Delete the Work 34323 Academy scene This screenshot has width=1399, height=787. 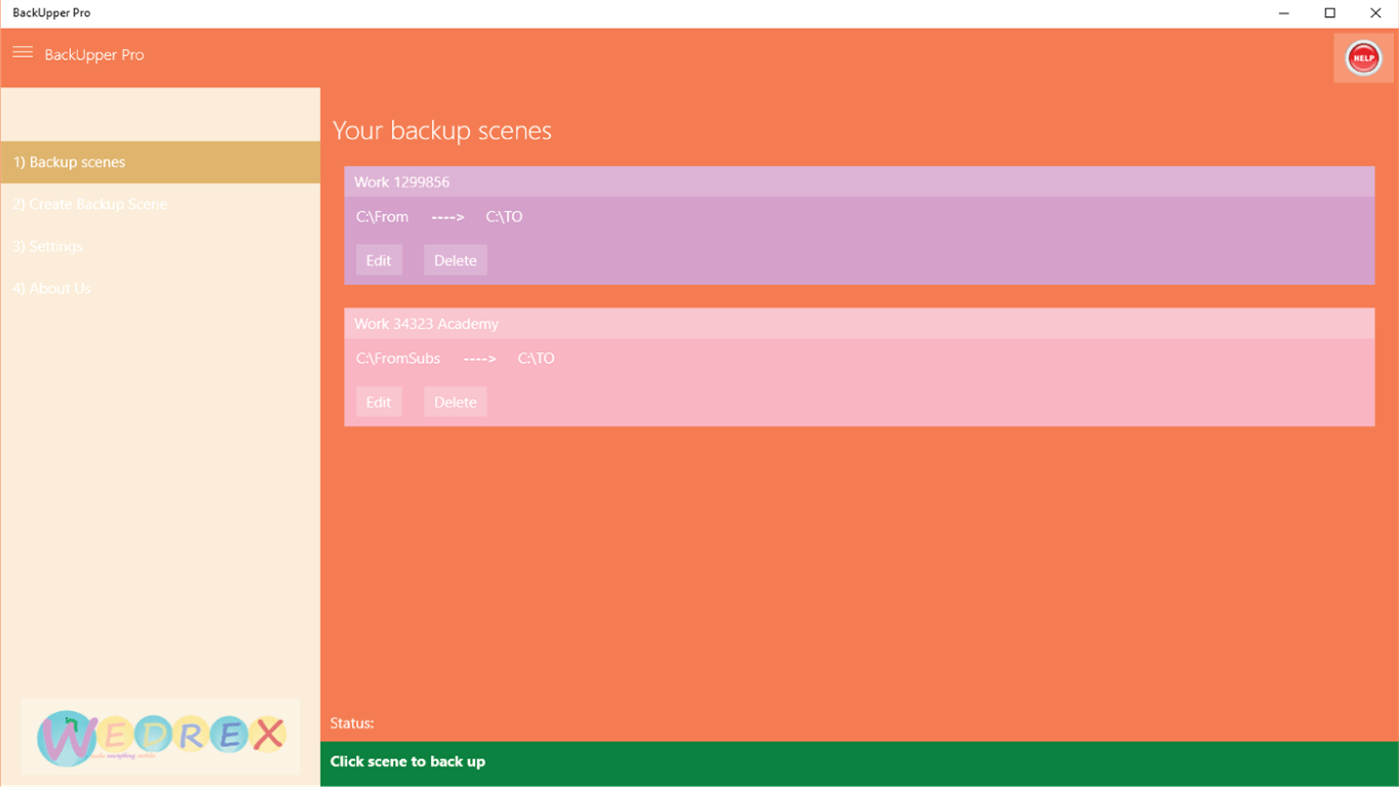(455, 402)
